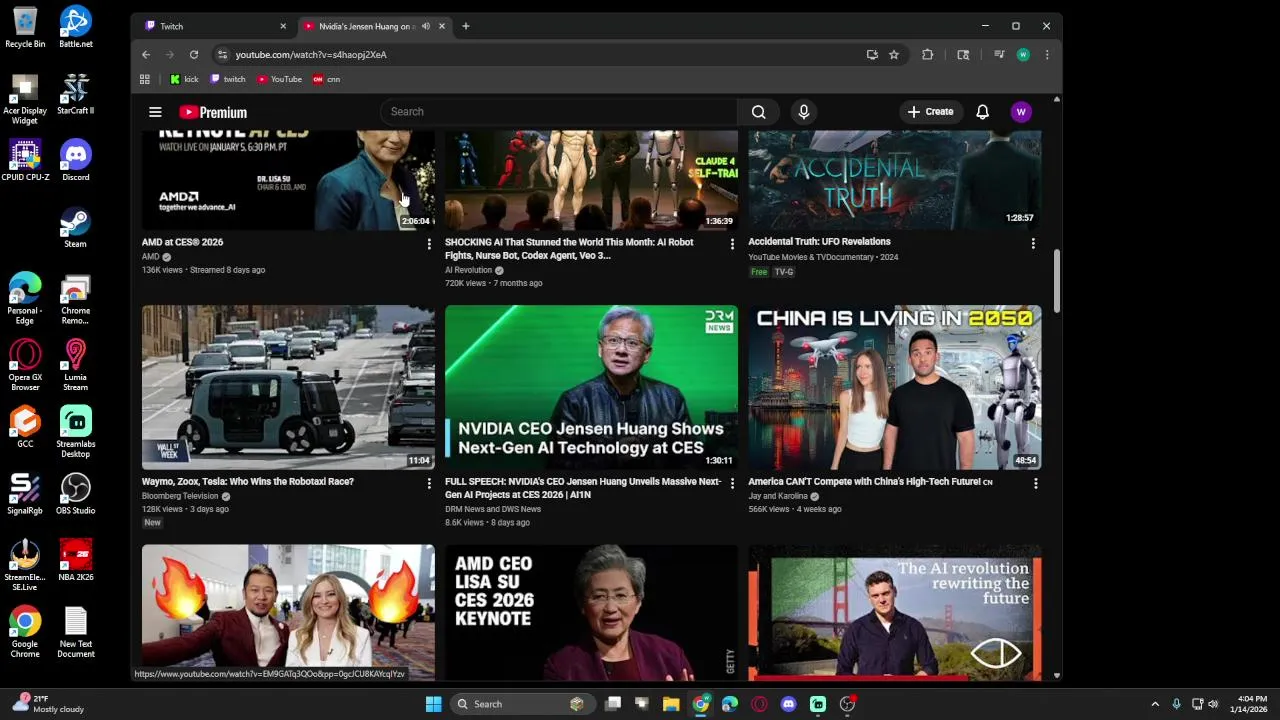Show hidden system tray icons chevron
The image size is (1280, 720).
point(1155,704)
